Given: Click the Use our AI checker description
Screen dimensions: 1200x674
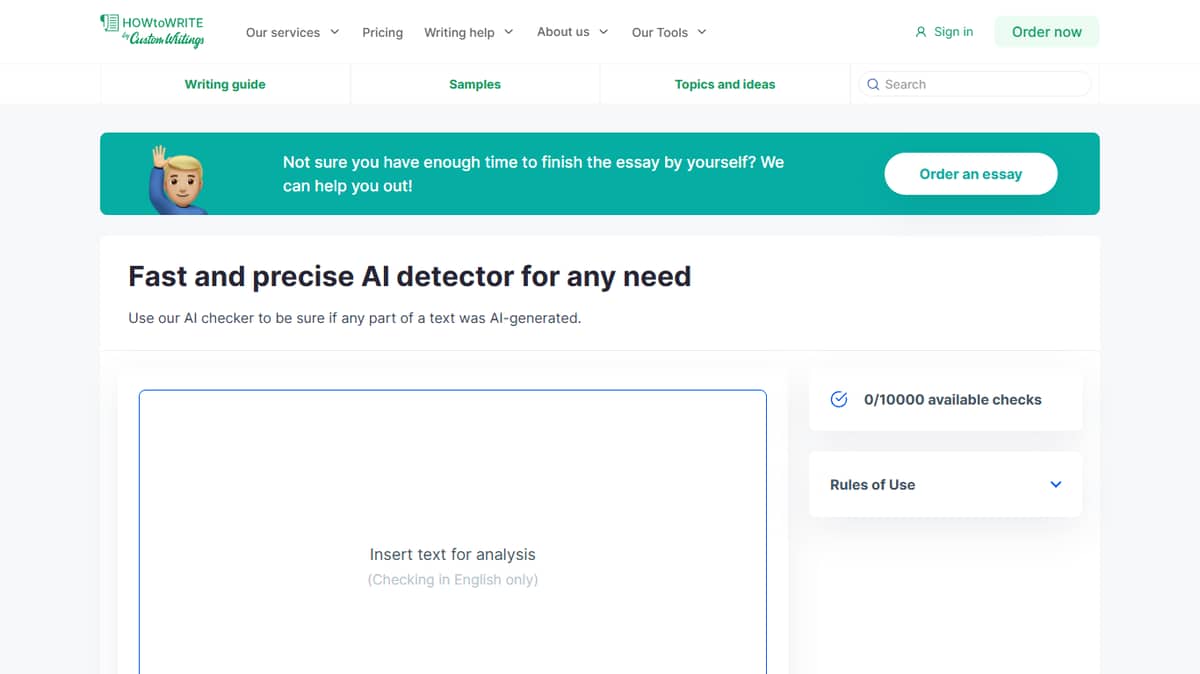Looking at the screenshot, I should [355, 318].
